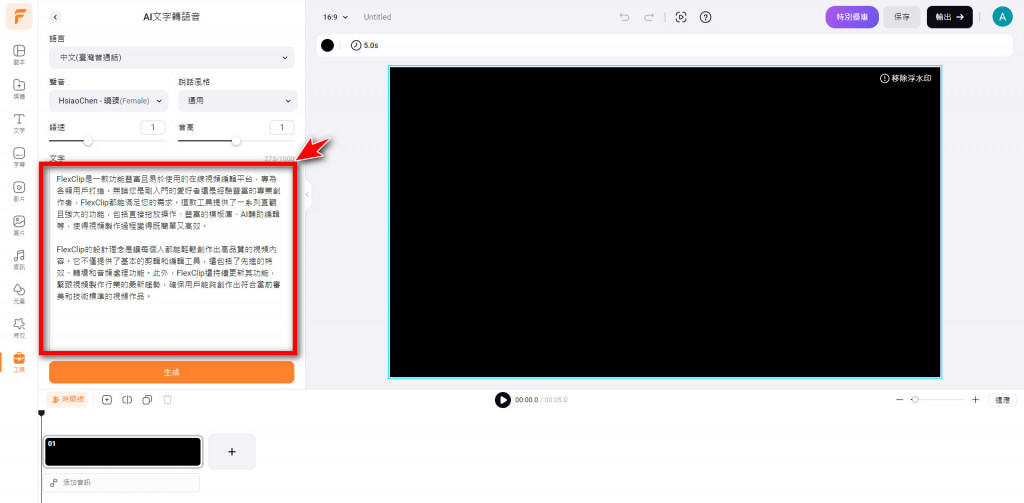1024x503 pixels.
Task: Zoom out the timeline with minus icon
Action: click(899, 400)
